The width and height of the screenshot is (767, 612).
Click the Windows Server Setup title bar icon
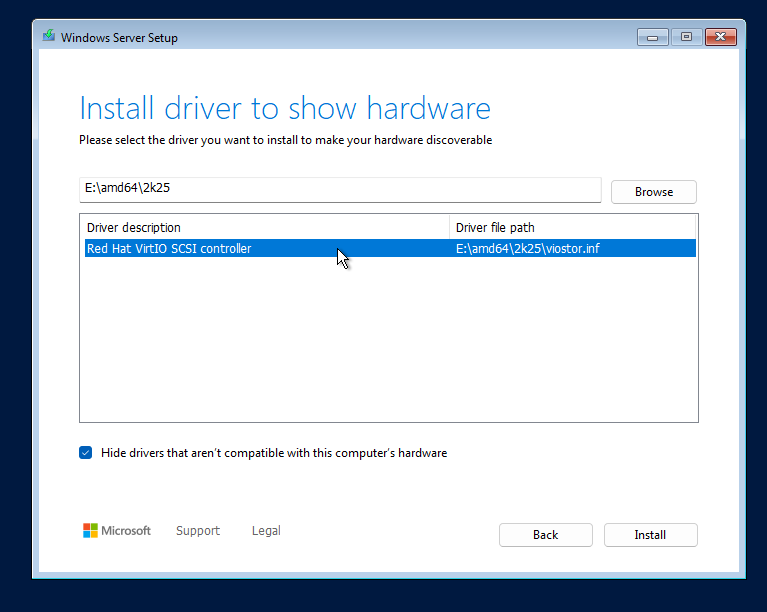[x=48, y=37]
